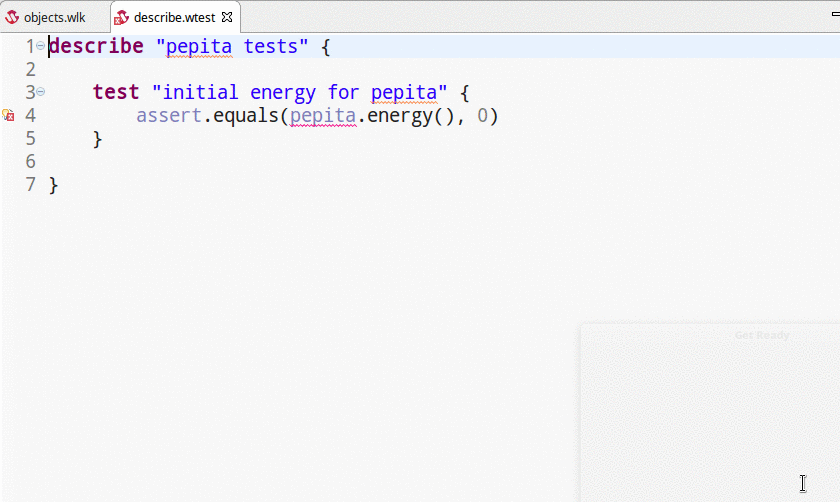Close the describe.wtest editor tab
This screenshot has width=840, height=502.
227,17
